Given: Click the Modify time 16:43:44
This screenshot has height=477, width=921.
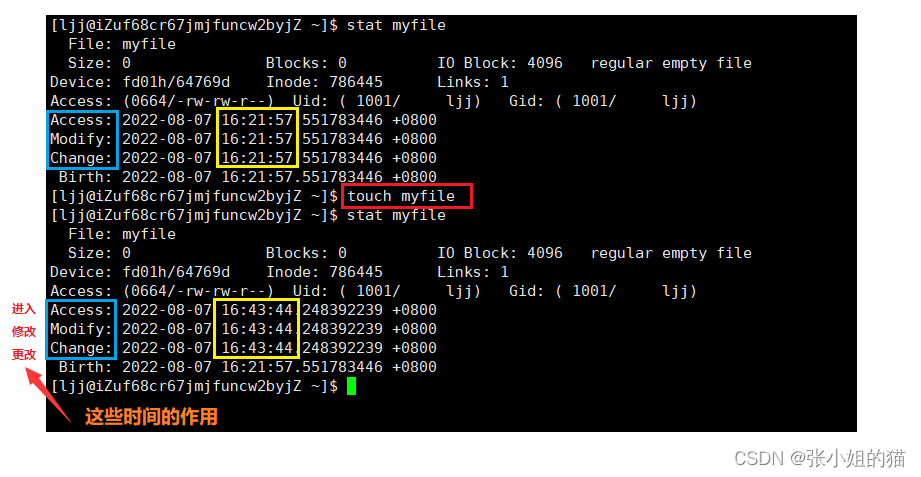Looking at the screenshot, I should [257, 329].
